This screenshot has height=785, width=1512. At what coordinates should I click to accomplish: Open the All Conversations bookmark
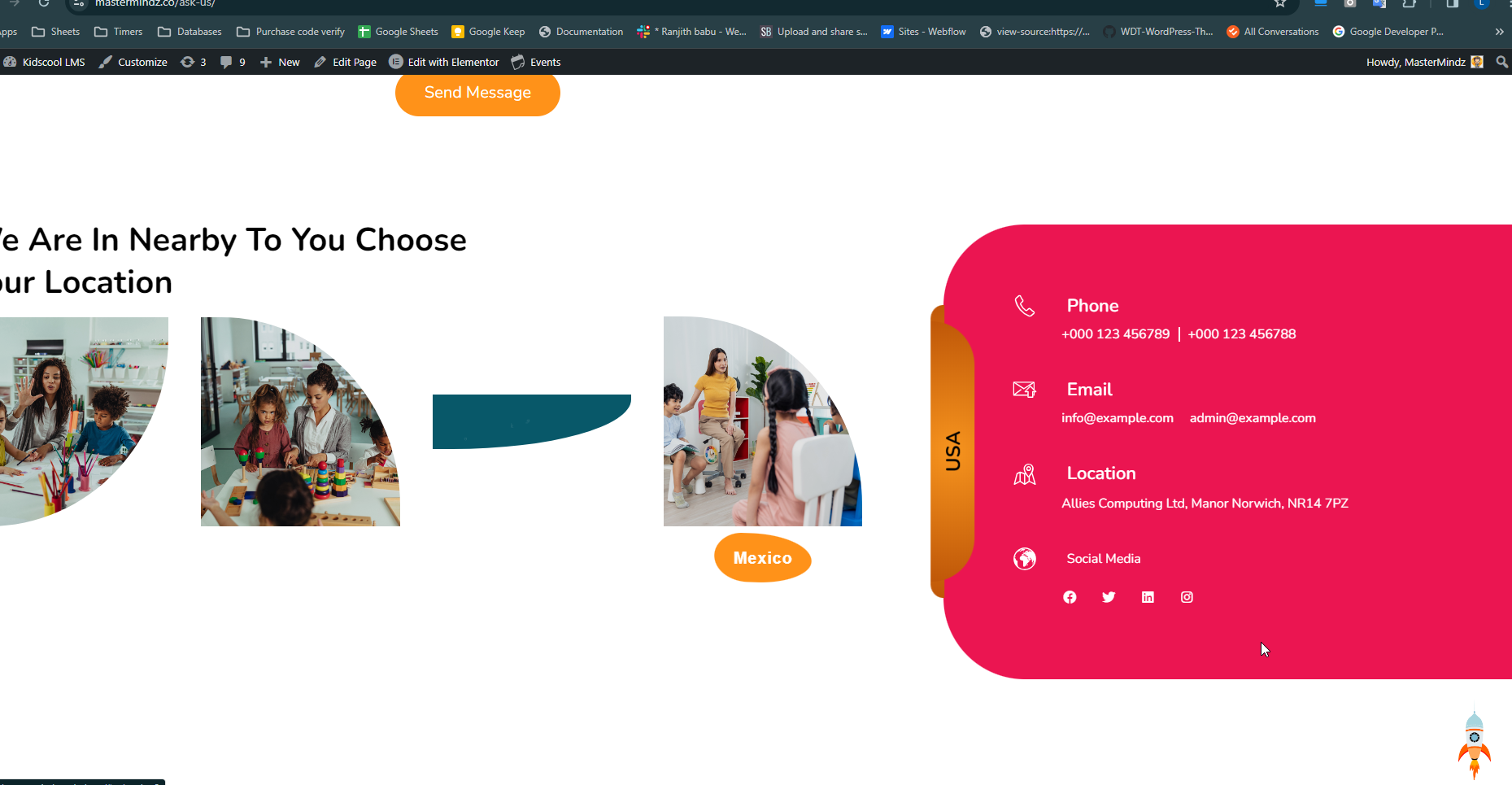tap(1273, 32)
